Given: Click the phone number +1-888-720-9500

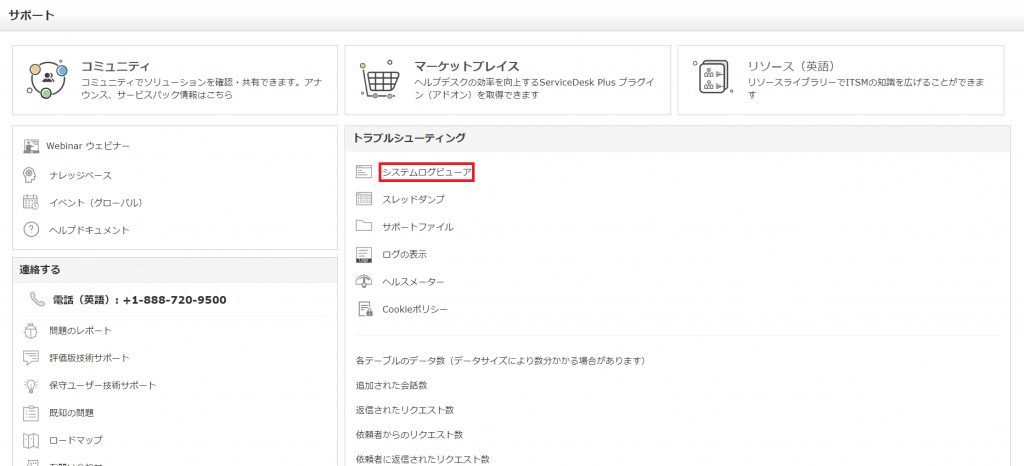Looking at the screenshot, I should tap(174, 300).
